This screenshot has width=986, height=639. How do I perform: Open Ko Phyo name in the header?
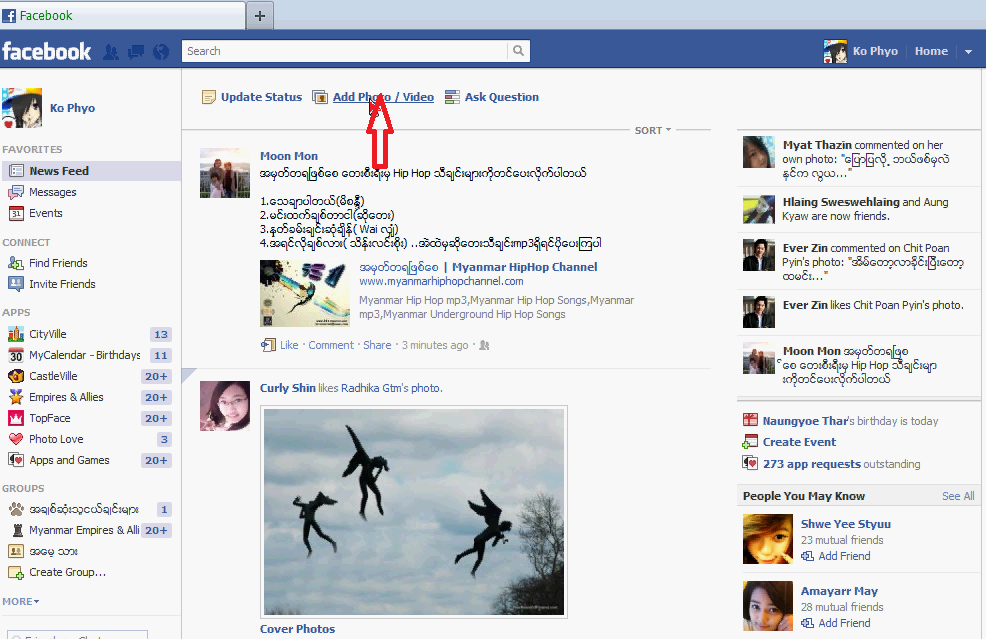coord(875,51)
